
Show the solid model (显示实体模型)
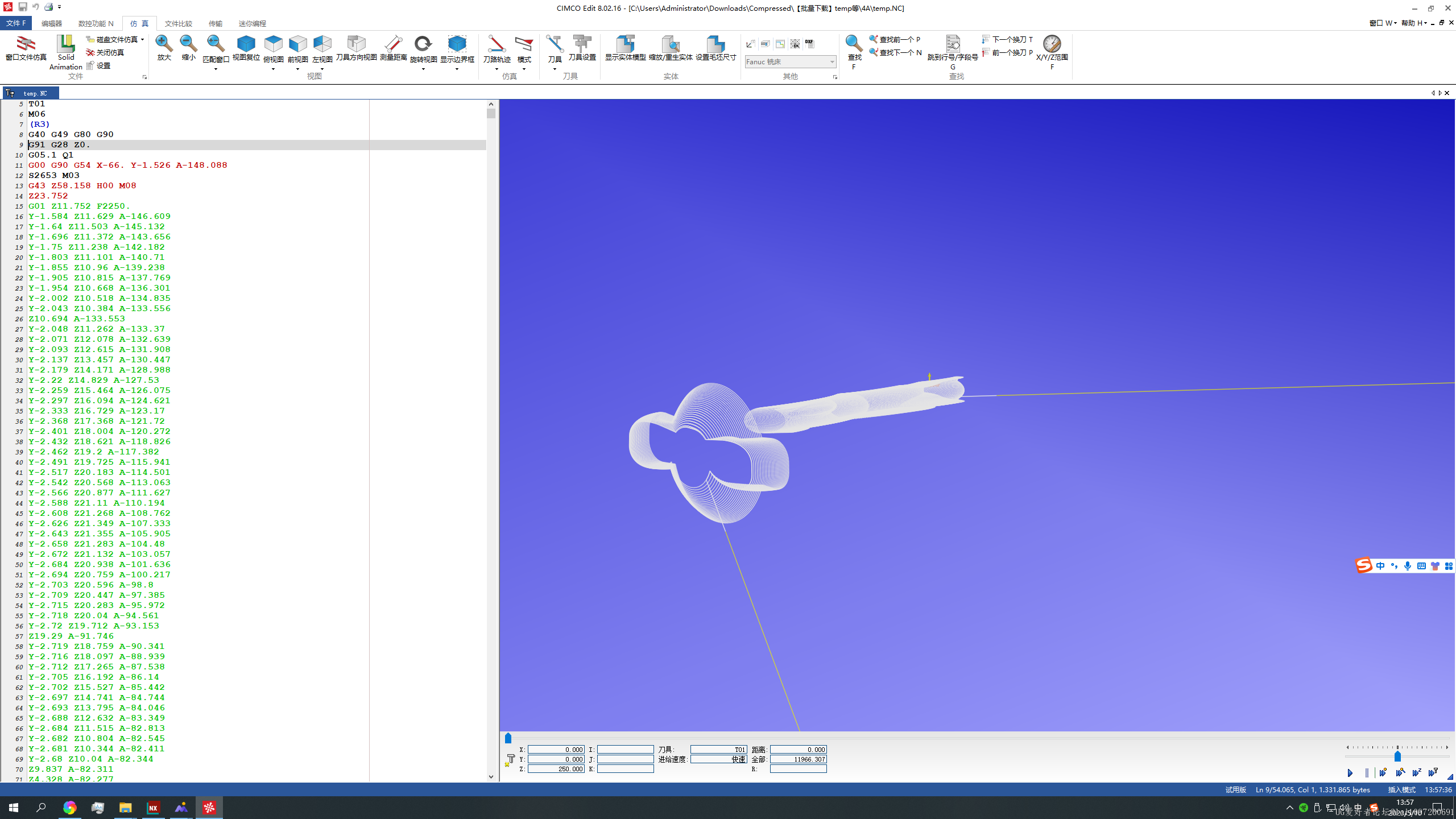[x=625, y=48]
